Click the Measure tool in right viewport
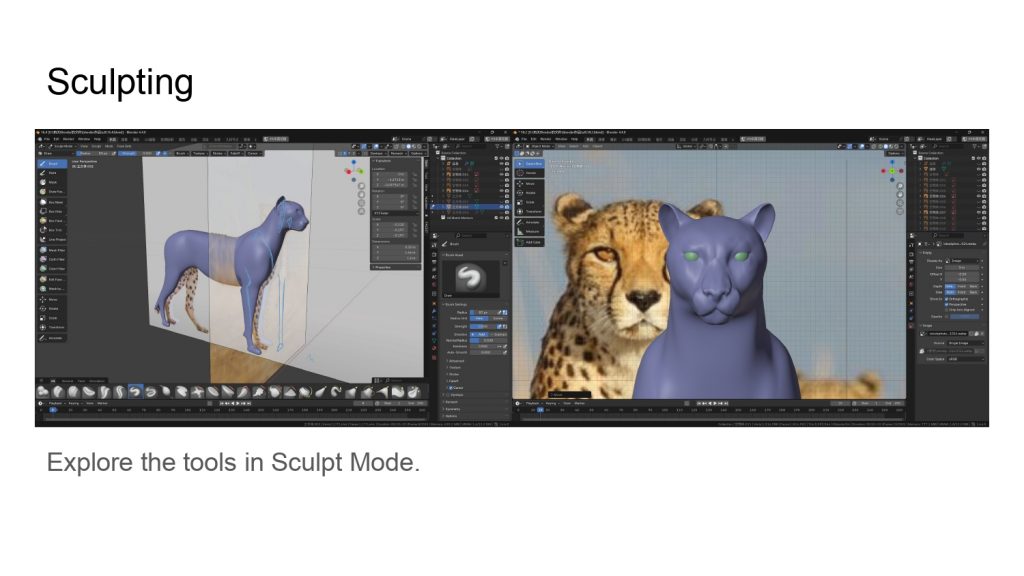 coord(531,232)
